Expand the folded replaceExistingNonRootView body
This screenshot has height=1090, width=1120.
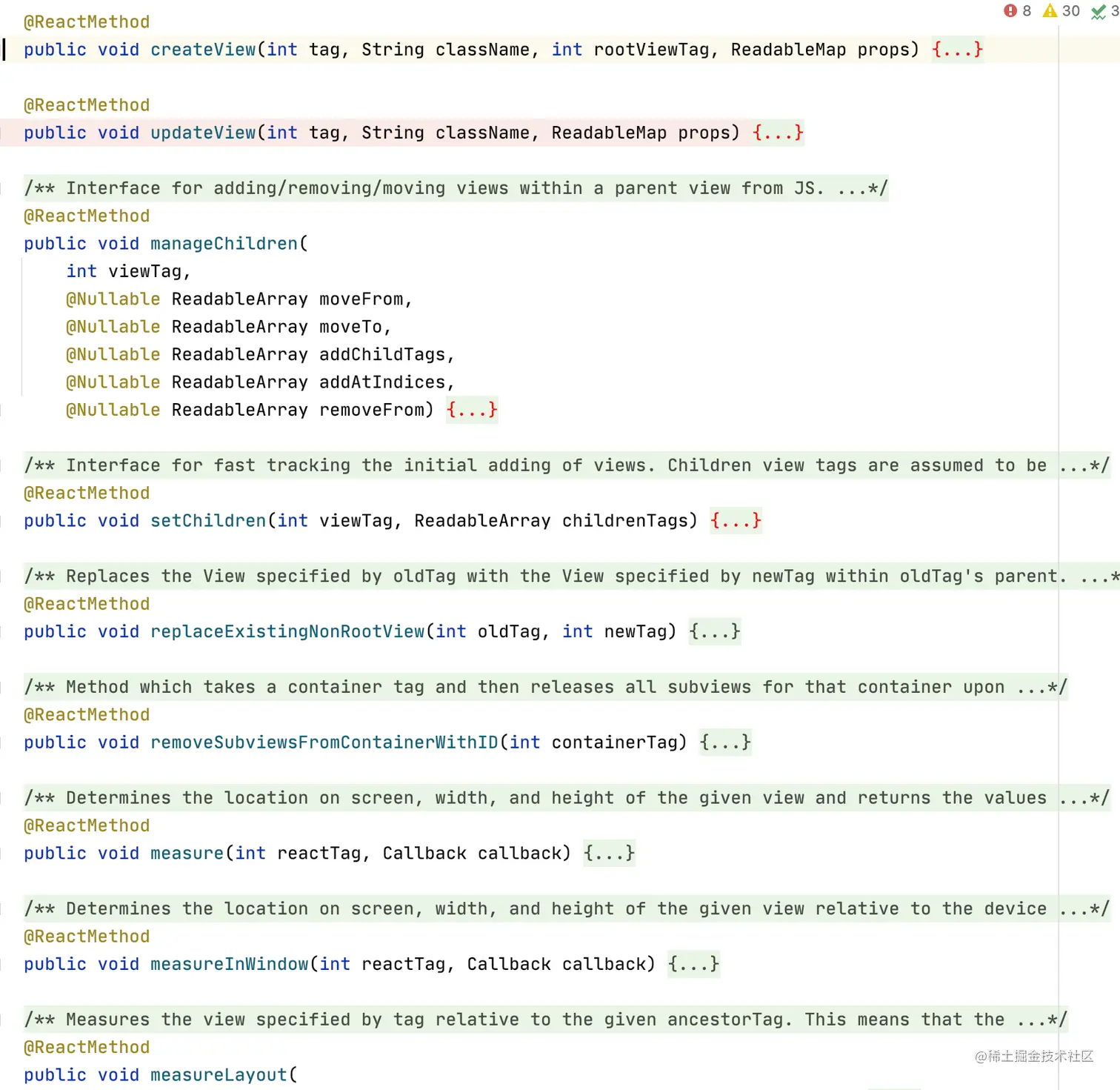(x=715, y=631)
